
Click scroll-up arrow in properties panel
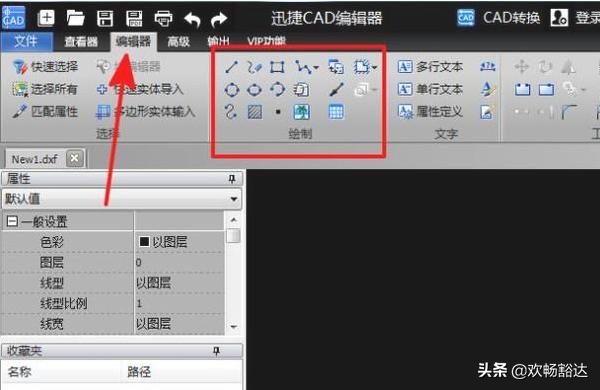pos(233,220)
